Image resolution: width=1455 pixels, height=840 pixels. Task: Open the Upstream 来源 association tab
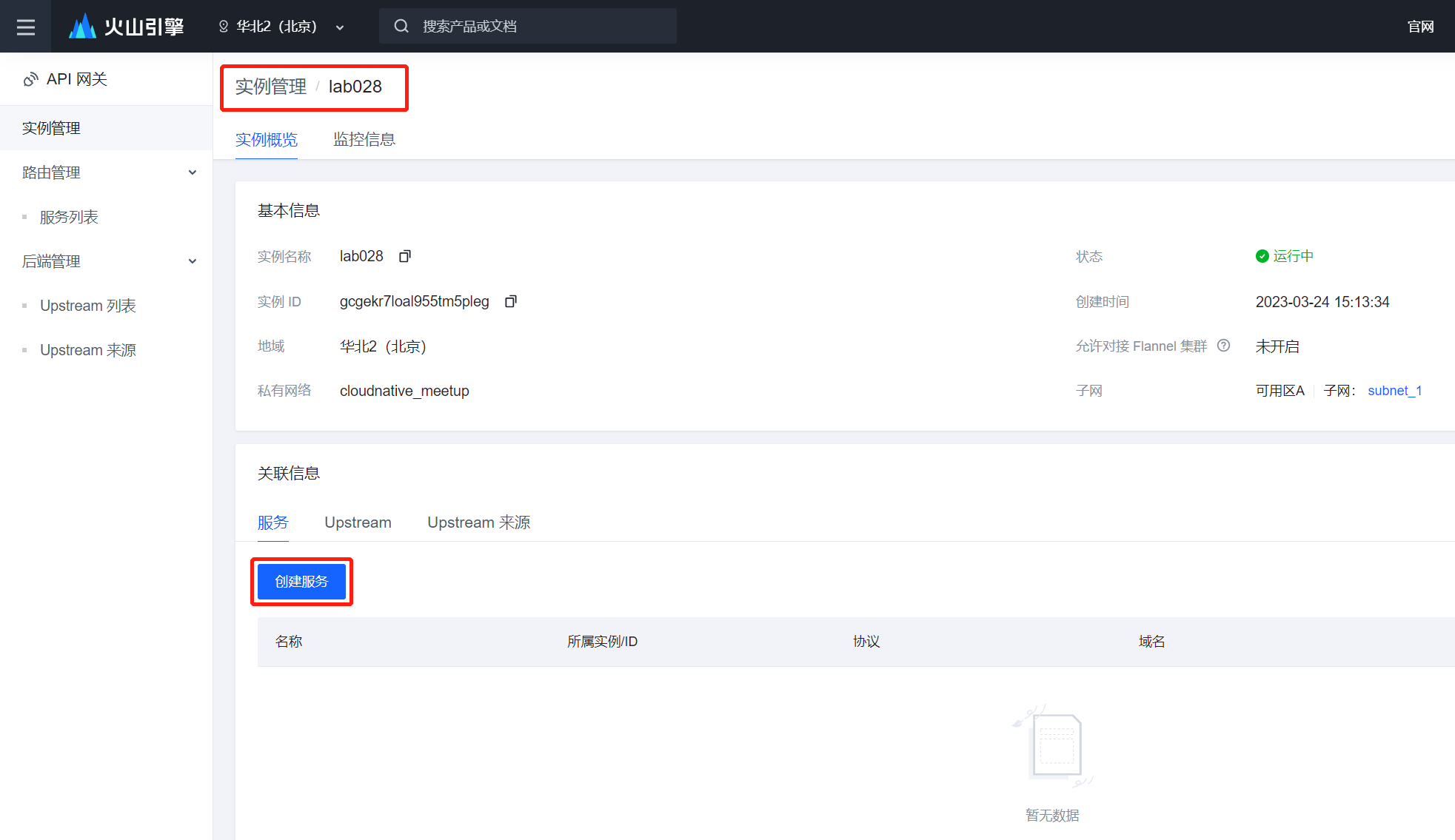pyautogui.click(x=478, y=523)
